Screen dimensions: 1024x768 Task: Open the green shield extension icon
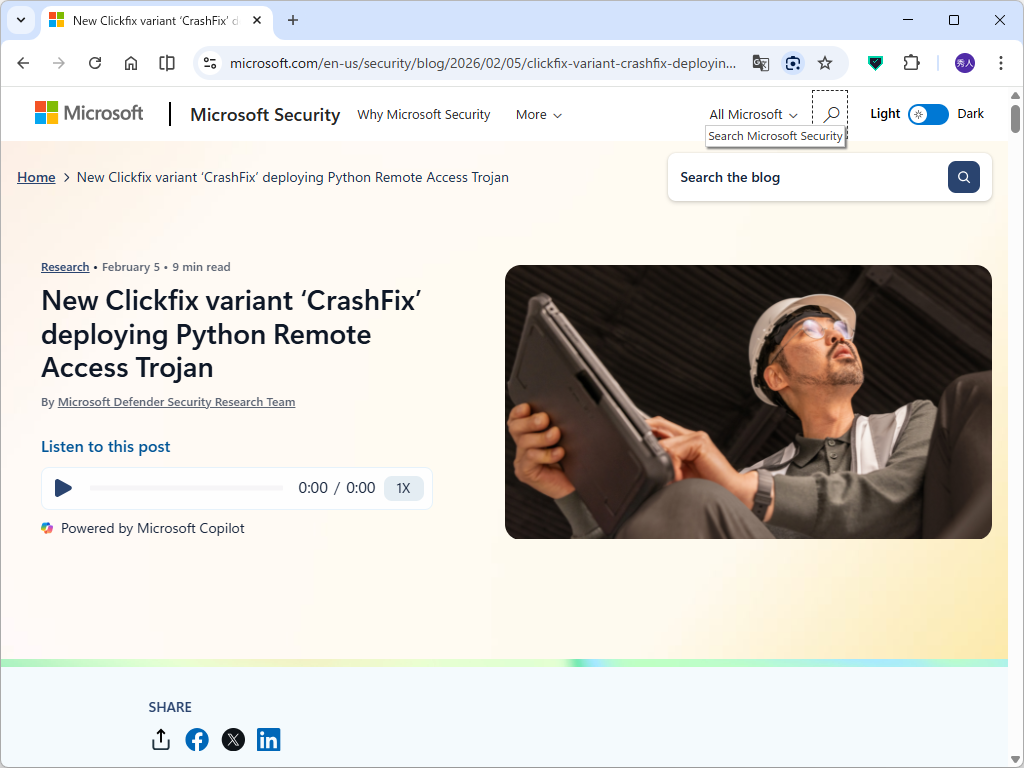pyautogui.click(x=876, y=63)
